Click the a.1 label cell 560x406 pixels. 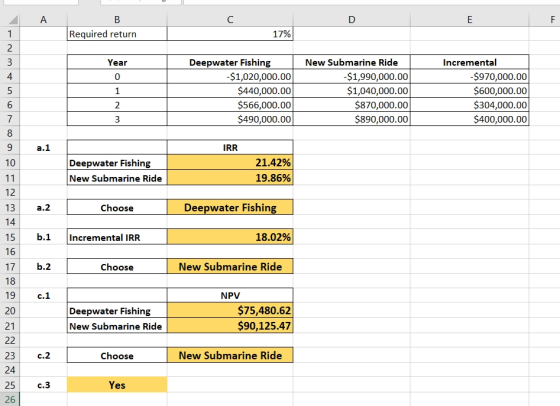[x=43, y=147]
